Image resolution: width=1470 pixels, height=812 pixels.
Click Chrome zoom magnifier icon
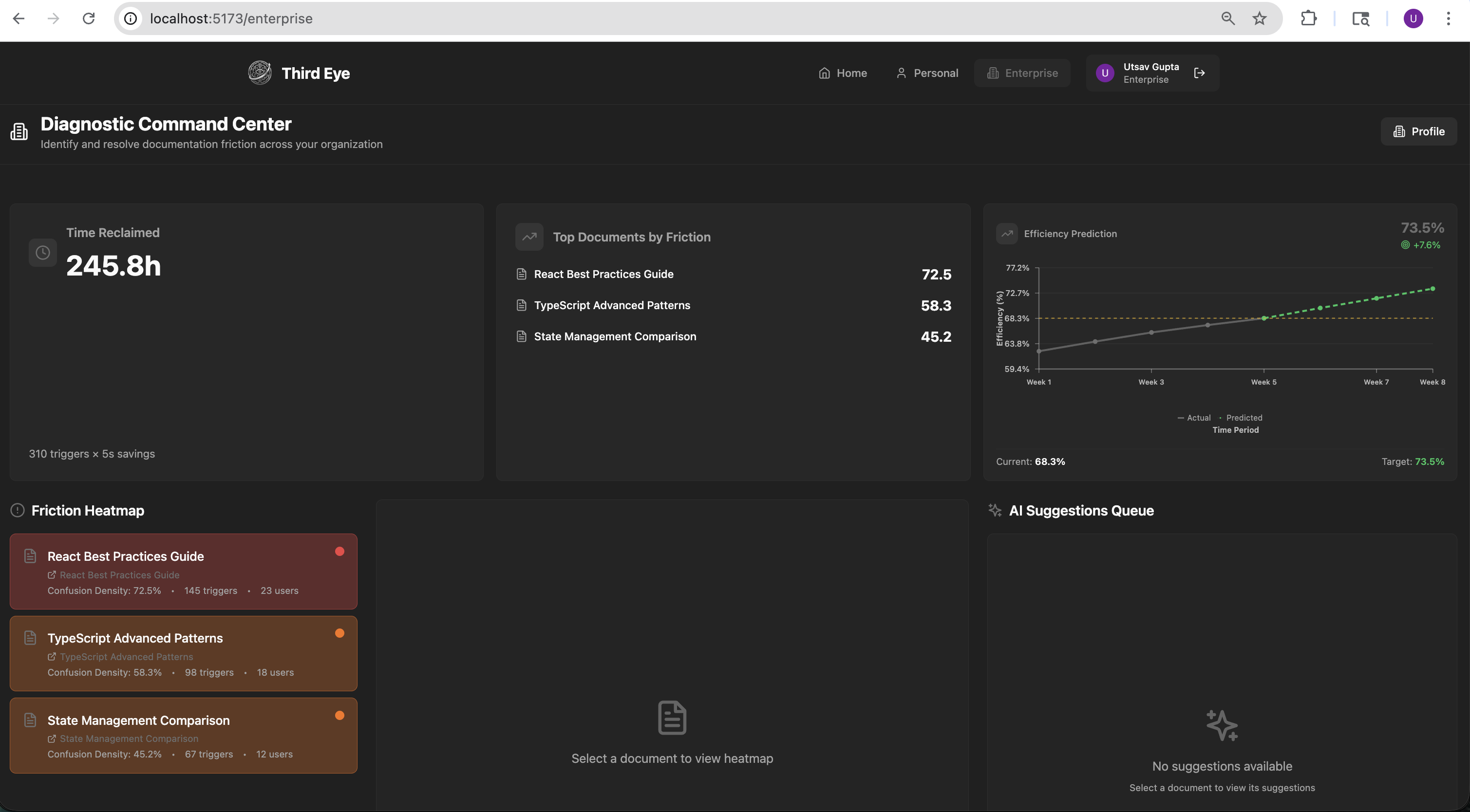(x=1227, y=19)
